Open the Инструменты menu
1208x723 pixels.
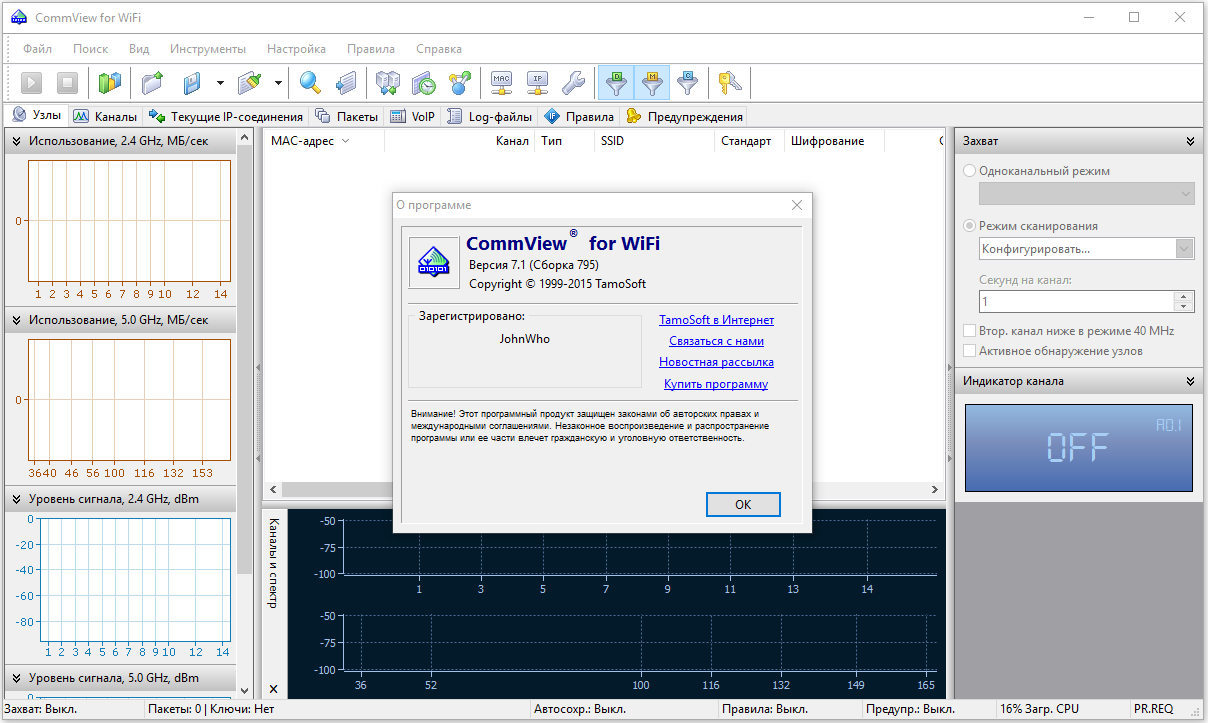click(208, 48)
